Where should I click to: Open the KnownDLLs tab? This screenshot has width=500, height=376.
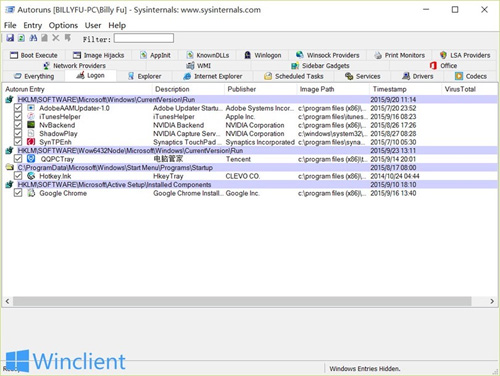coord(208,55)
